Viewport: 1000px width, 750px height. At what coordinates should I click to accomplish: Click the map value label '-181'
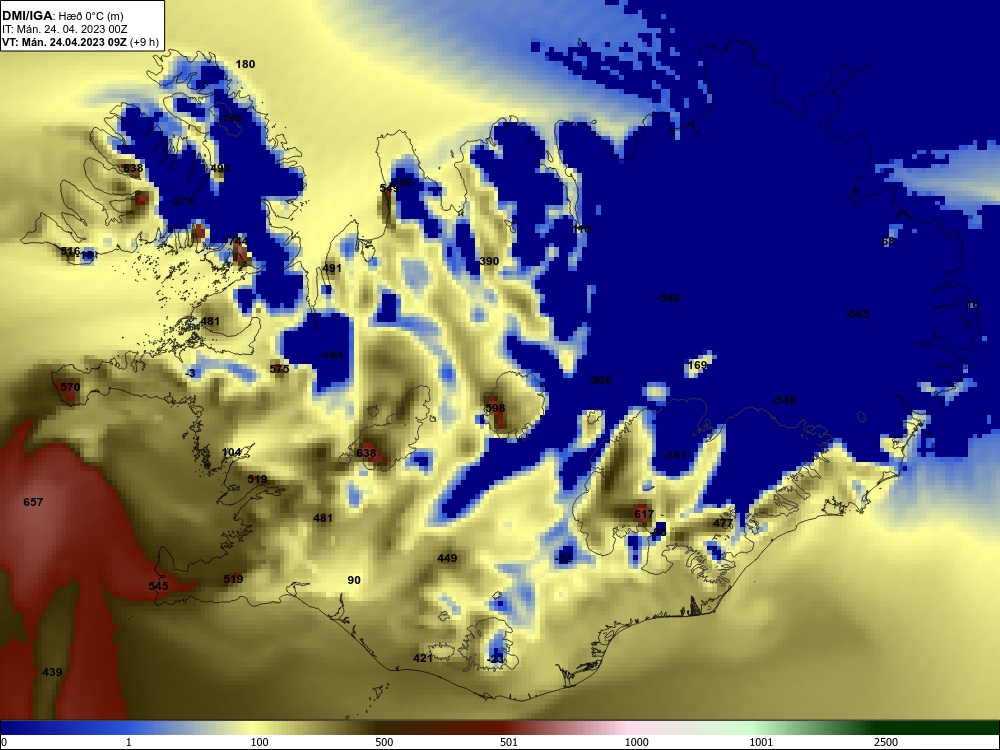674,455
